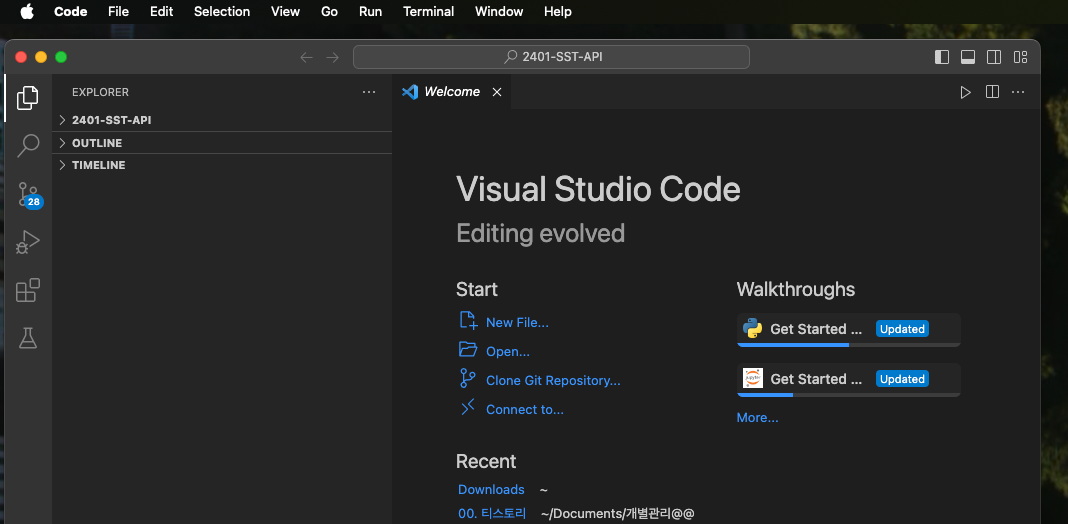Open the 00. 티스토리 recent folder

pyautogui.click(x=492, y=513)
